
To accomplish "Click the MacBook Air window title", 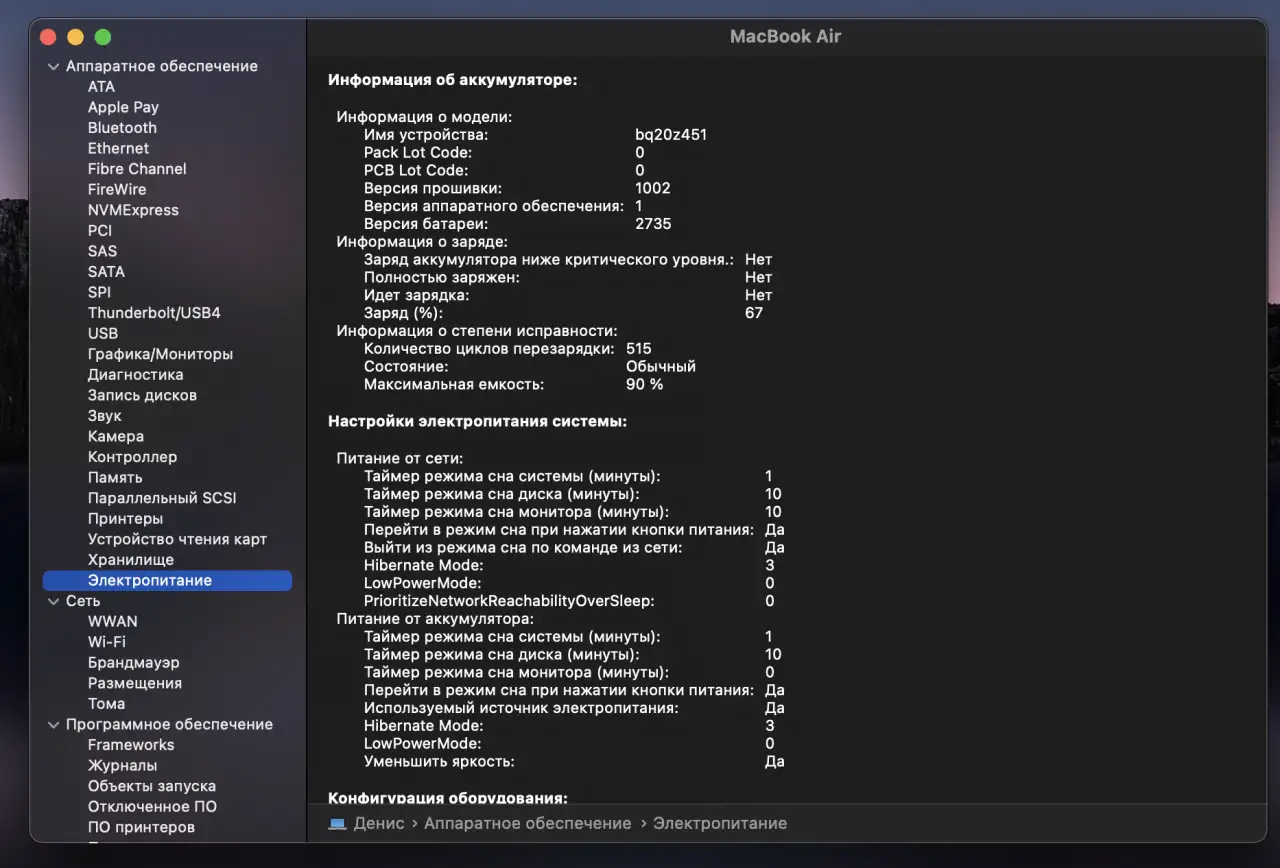I will tap(786, 37).
